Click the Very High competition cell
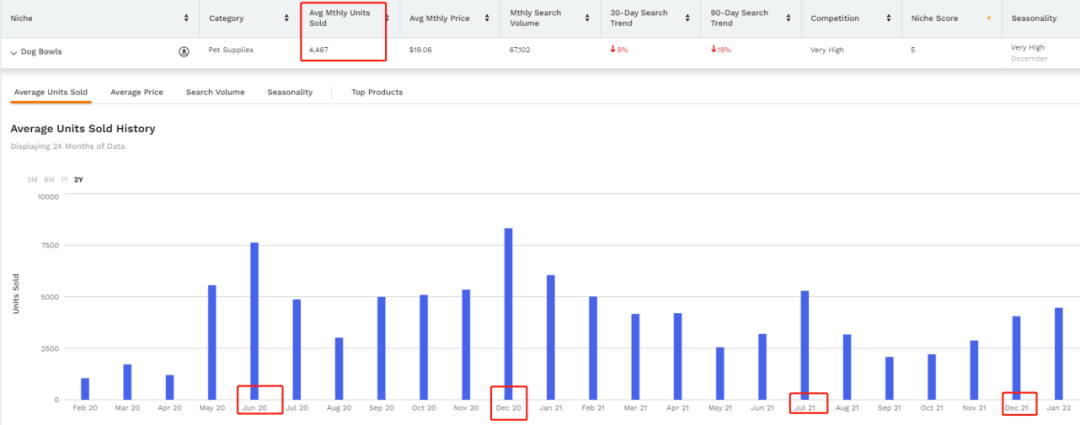1080x425 pixels. 827,50
